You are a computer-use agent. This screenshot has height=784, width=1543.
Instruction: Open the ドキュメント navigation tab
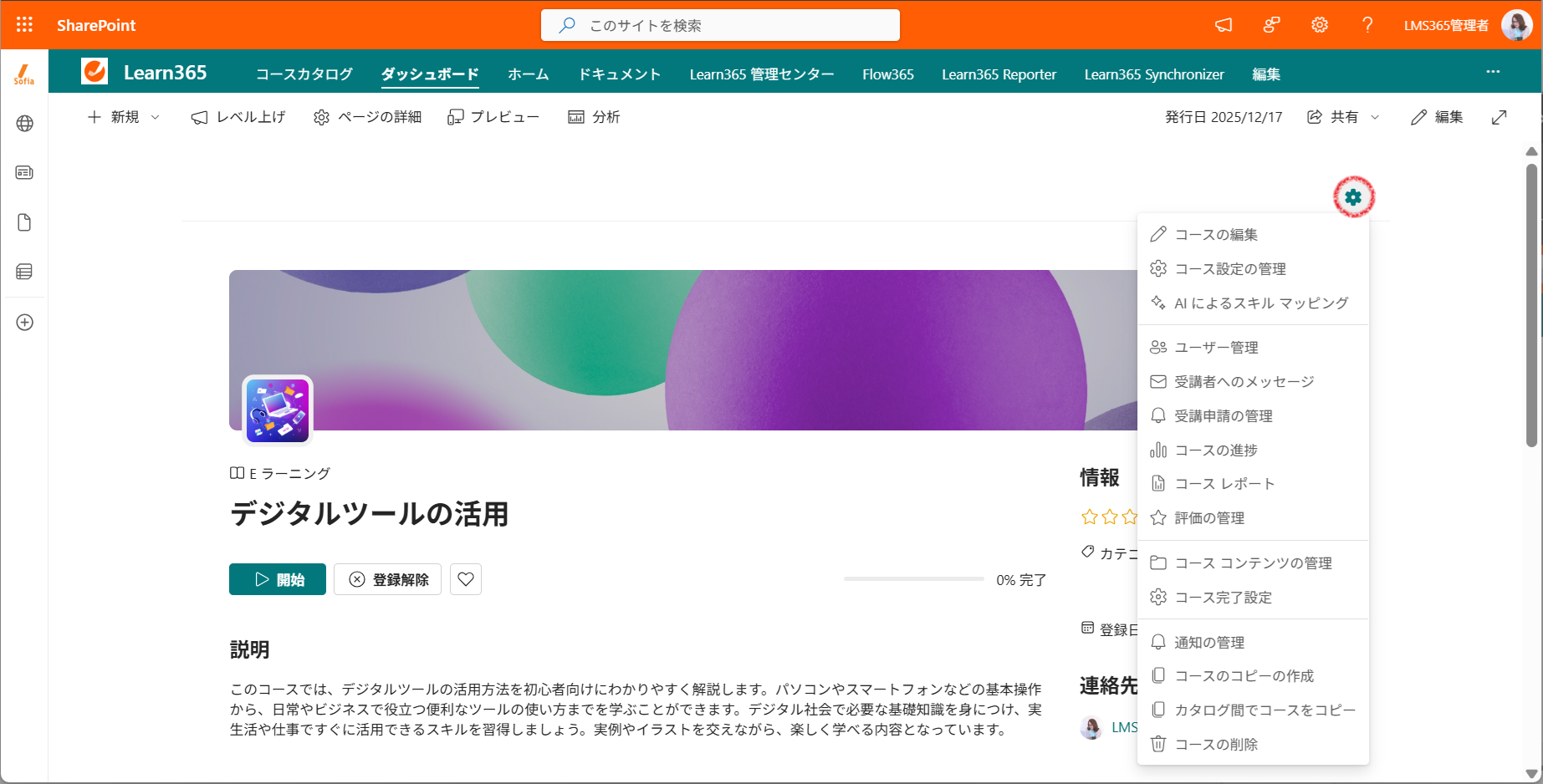coord(620,74)
